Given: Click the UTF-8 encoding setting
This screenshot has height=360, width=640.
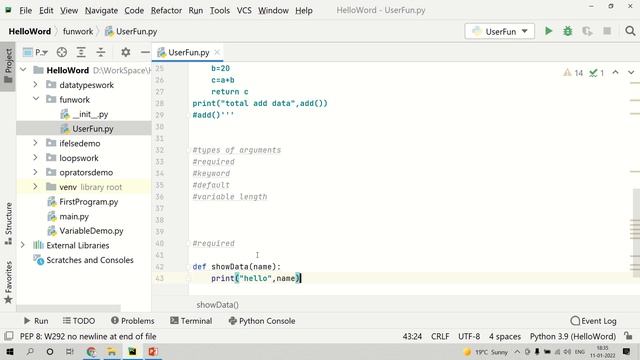Looking at the screenshot, I should (x=469, y=336).
